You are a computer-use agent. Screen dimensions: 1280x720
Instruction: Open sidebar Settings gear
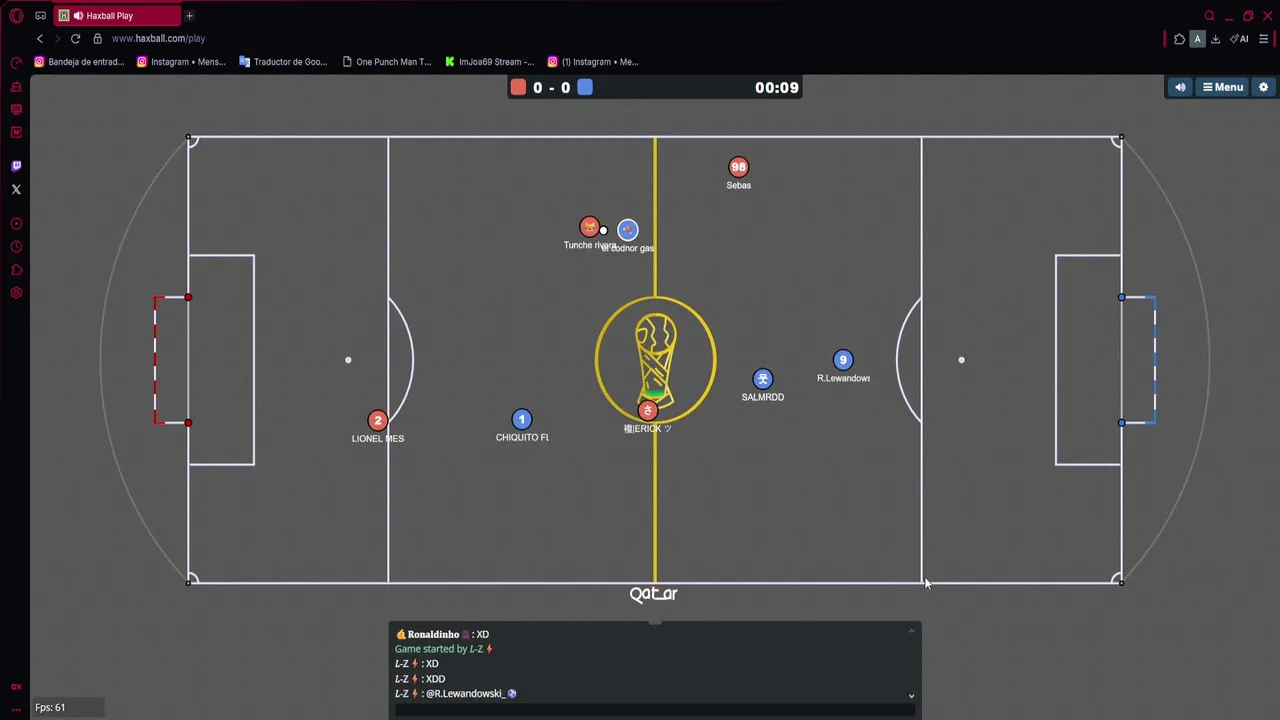click(x=16, y=293)
